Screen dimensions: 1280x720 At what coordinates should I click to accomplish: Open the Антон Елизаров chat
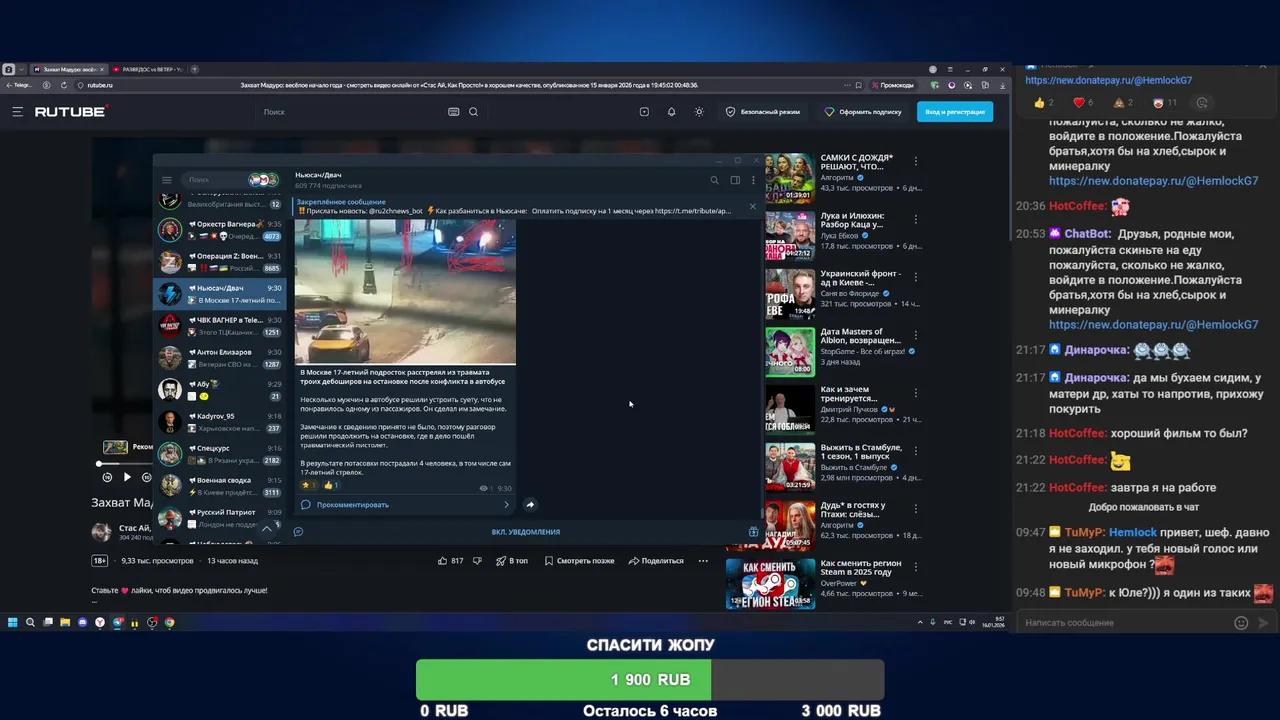pyautogui.click(x=220, y=358)
